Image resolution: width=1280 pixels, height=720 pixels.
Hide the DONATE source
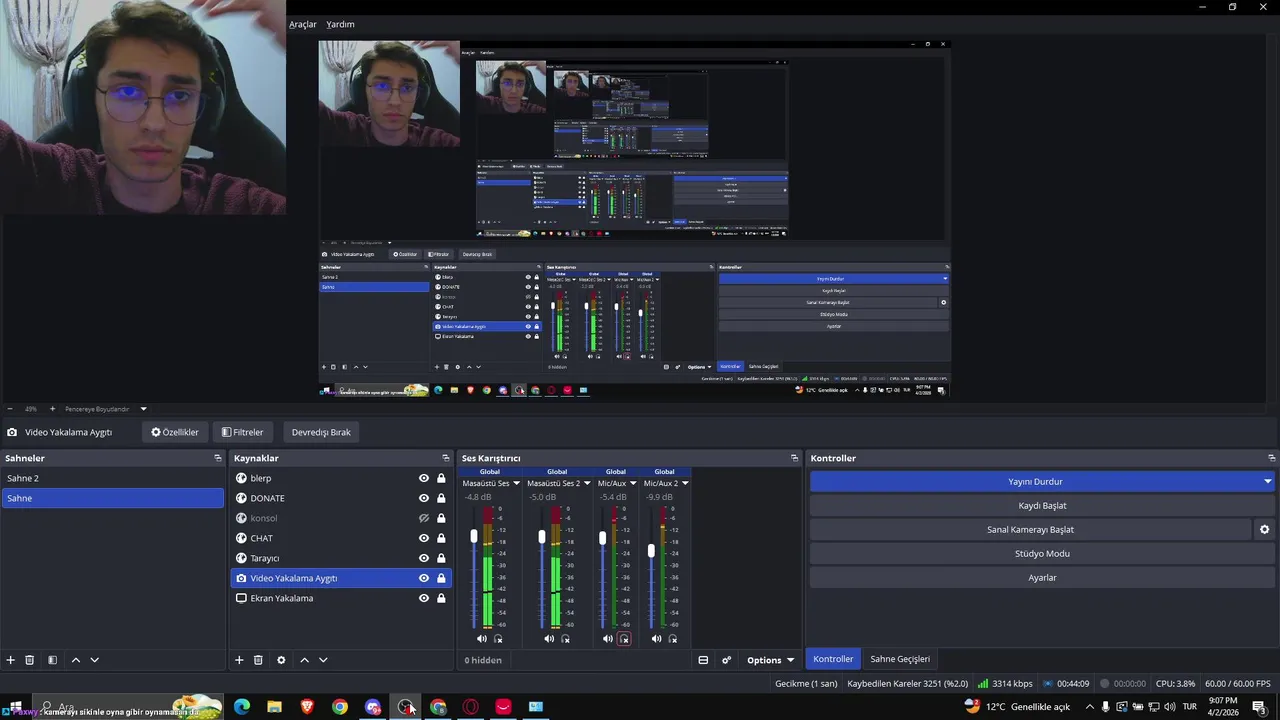point(424,498)
